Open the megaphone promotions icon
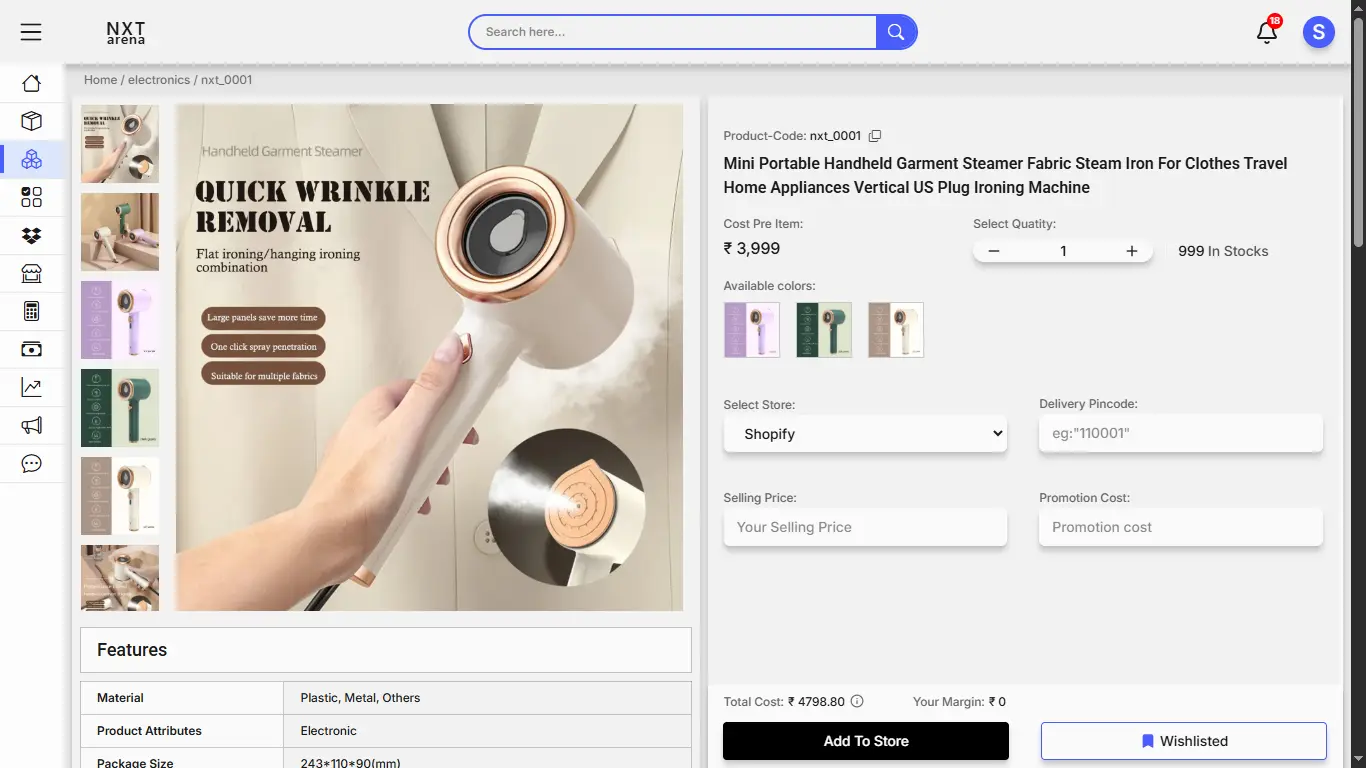 [x=31, y=426]
